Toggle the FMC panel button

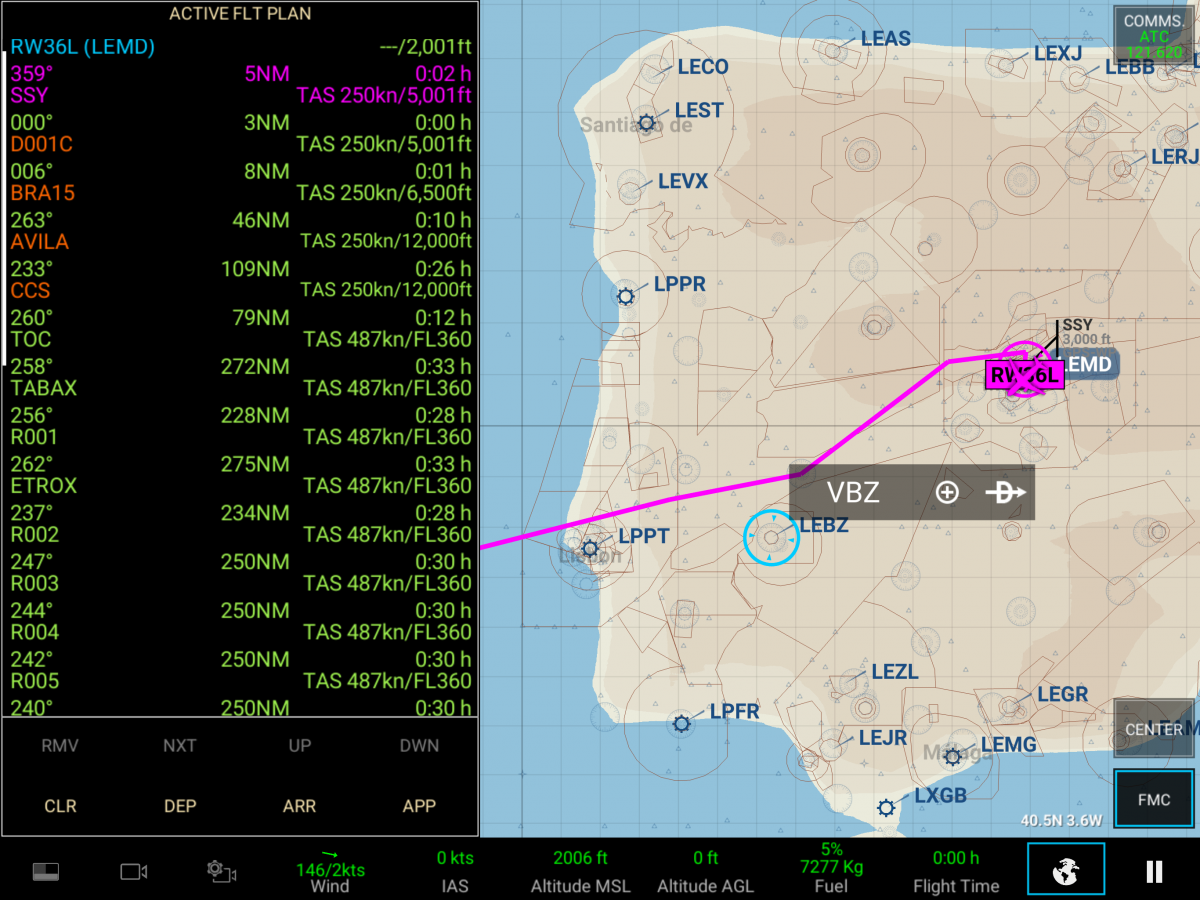coord(1154,800)
